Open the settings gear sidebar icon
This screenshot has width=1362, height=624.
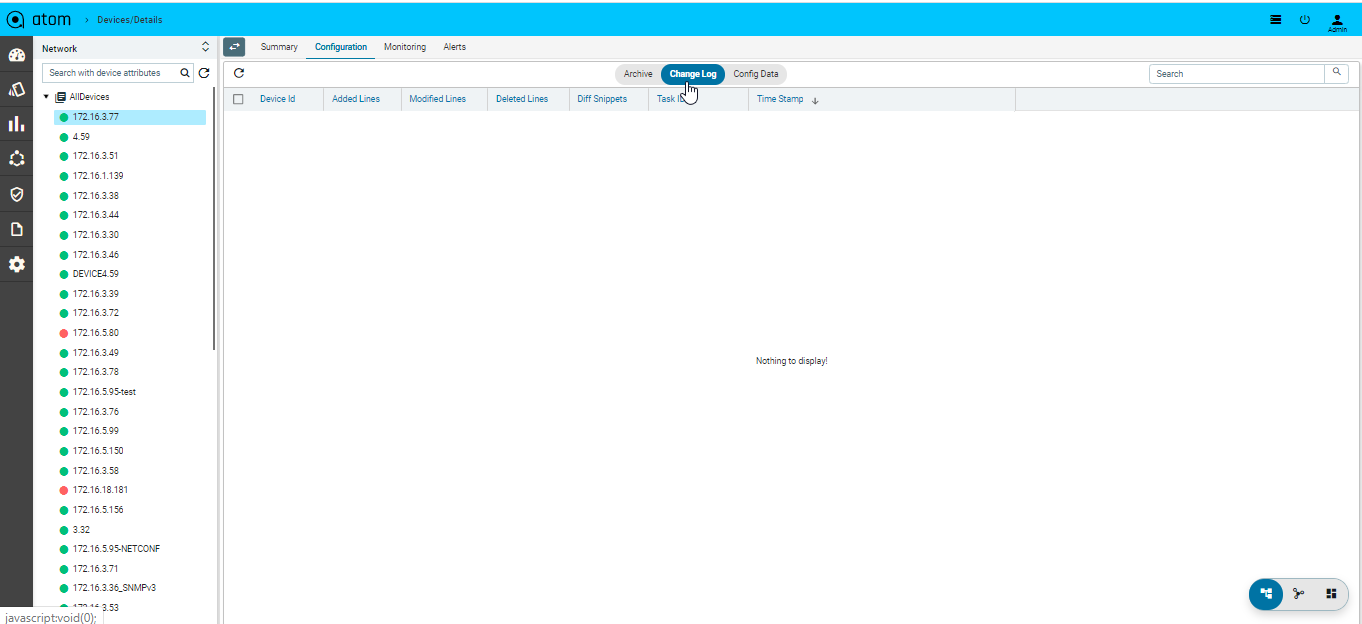coord(16,264)
